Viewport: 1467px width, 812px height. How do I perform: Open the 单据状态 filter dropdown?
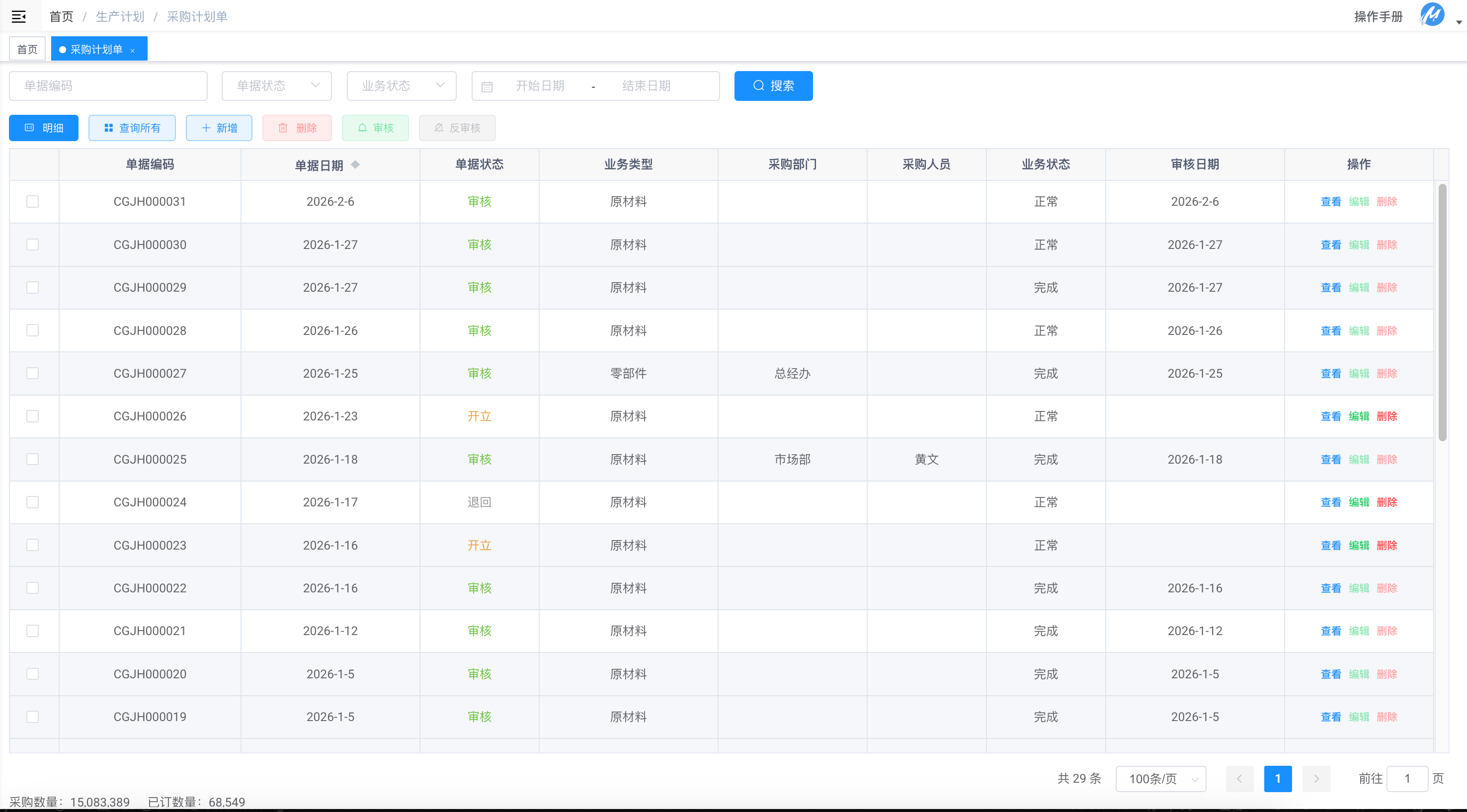277,86
